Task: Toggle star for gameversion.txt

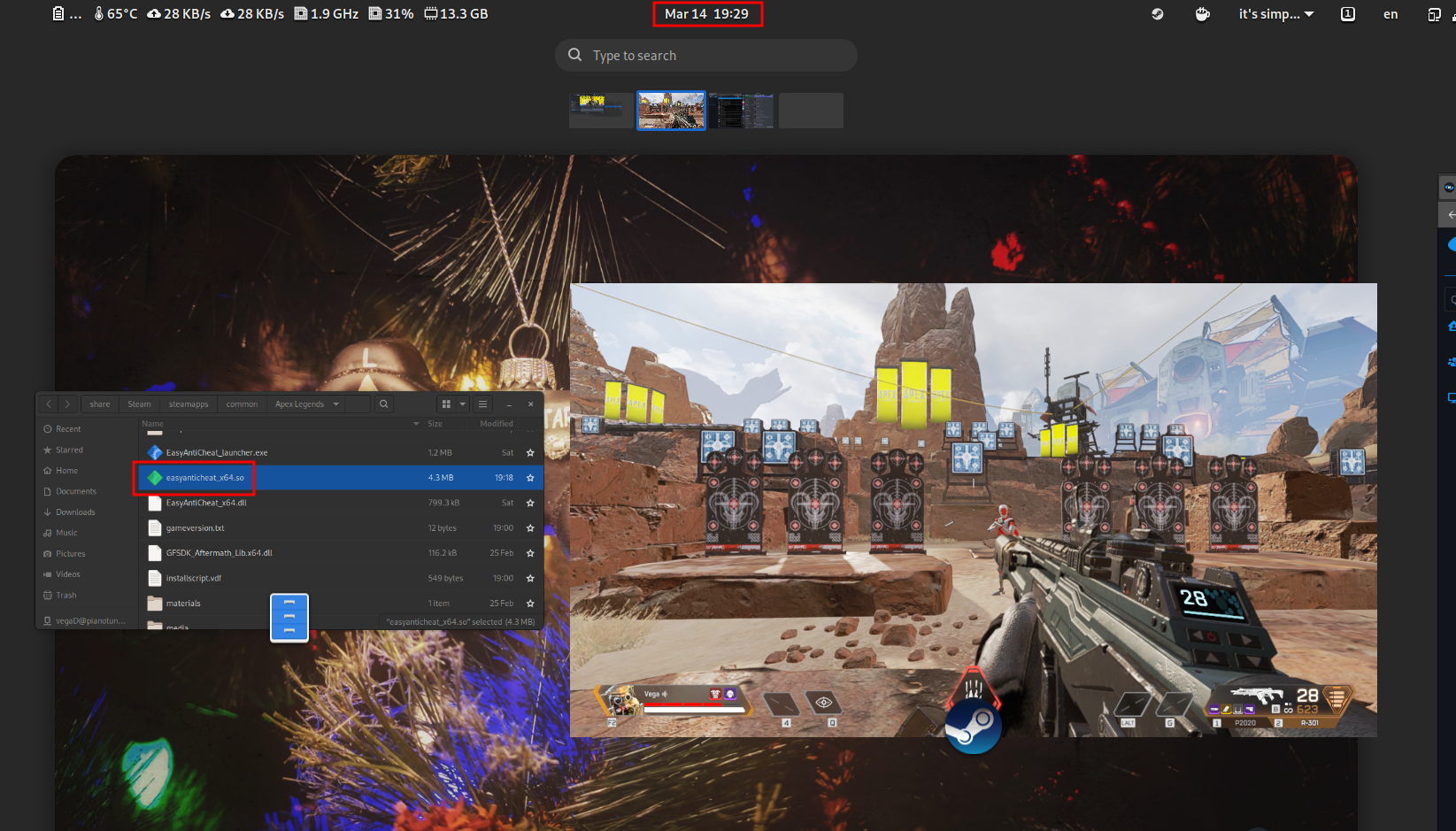Action: coord(530,528)
